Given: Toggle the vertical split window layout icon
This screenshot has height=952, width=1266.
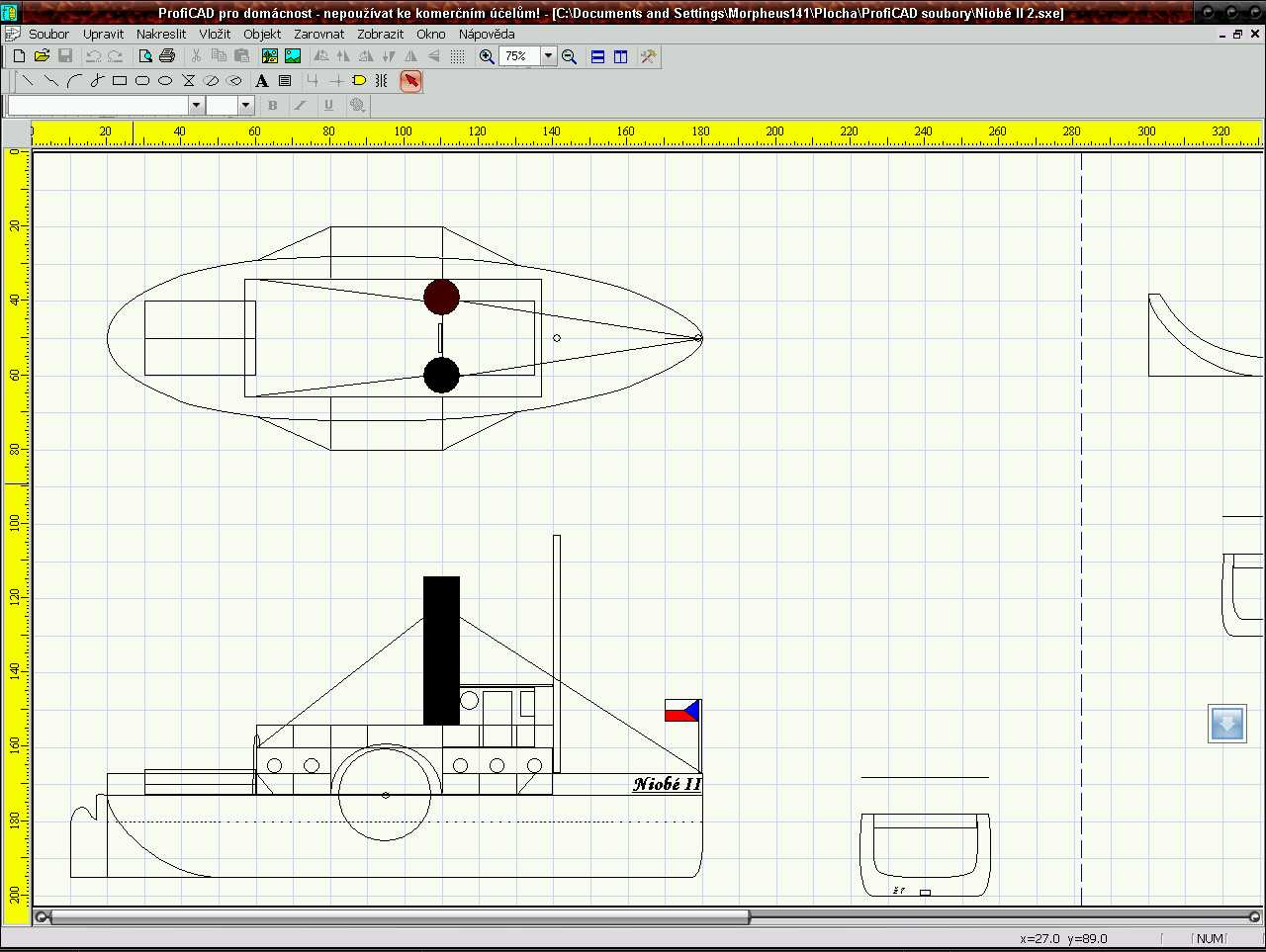Looking at the screenshot, I should point(620,56).
